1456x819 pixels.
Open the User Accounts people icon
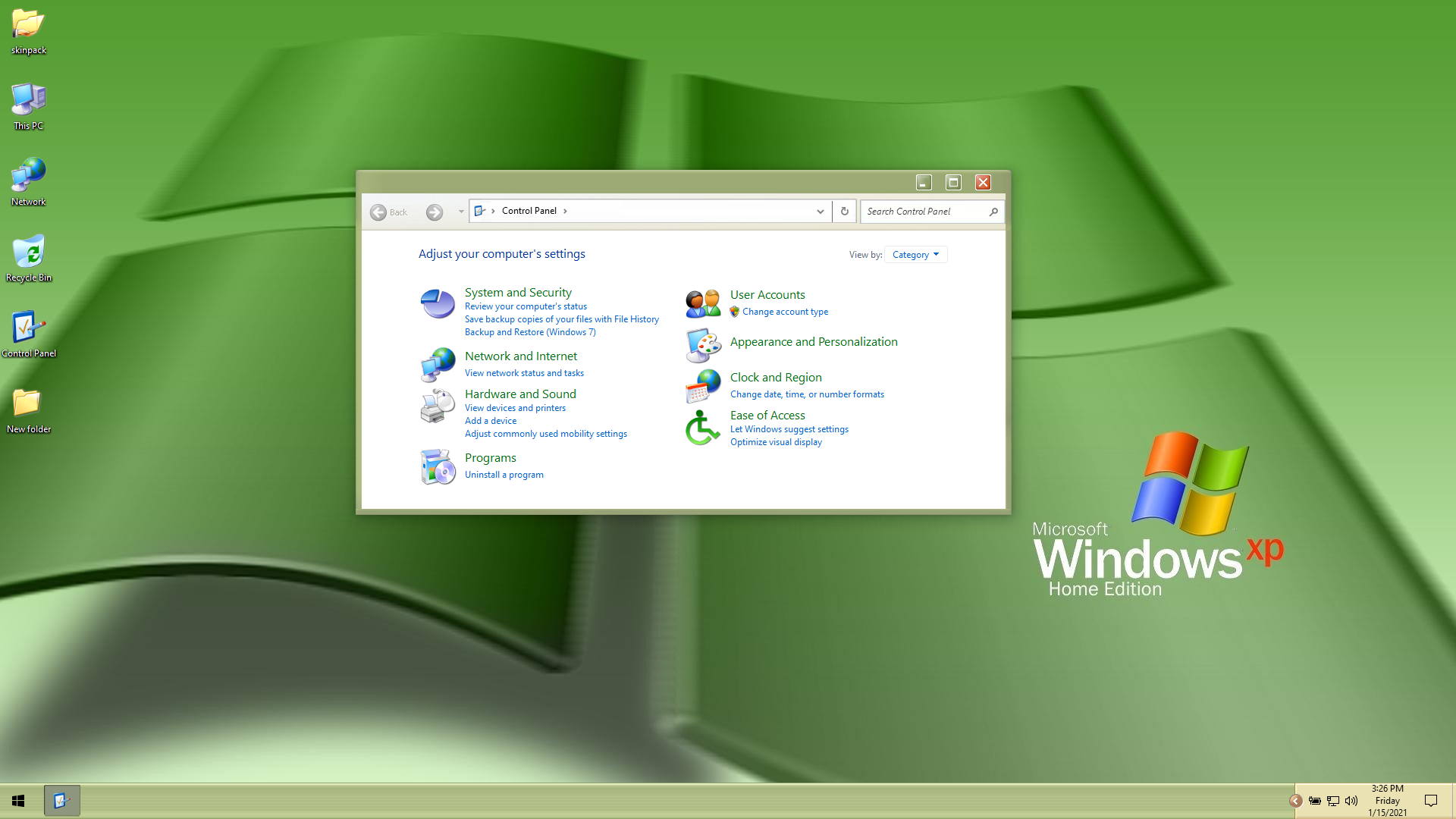coord(703,303)
